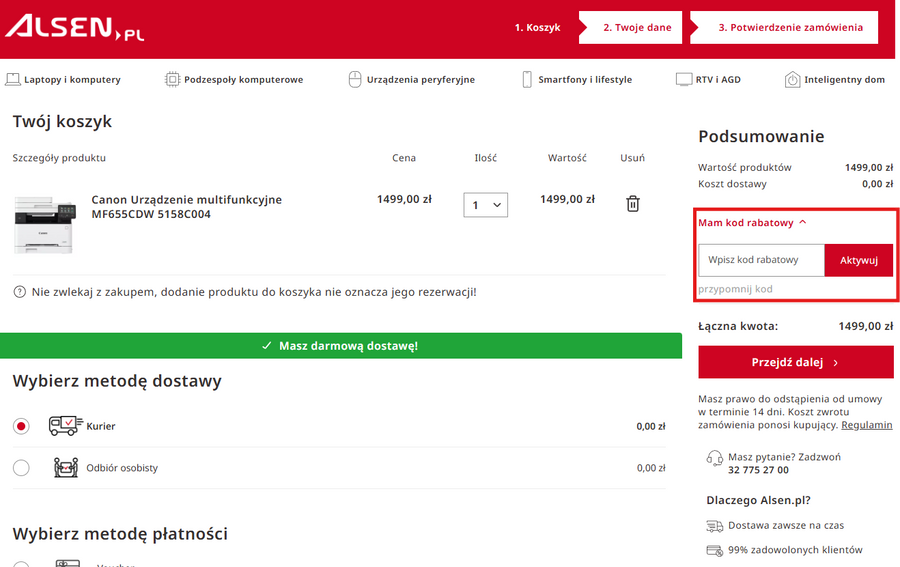The image size is (900, 567).
Task: Open the 2. Twoje dane step
Action: tap(636, 28)
